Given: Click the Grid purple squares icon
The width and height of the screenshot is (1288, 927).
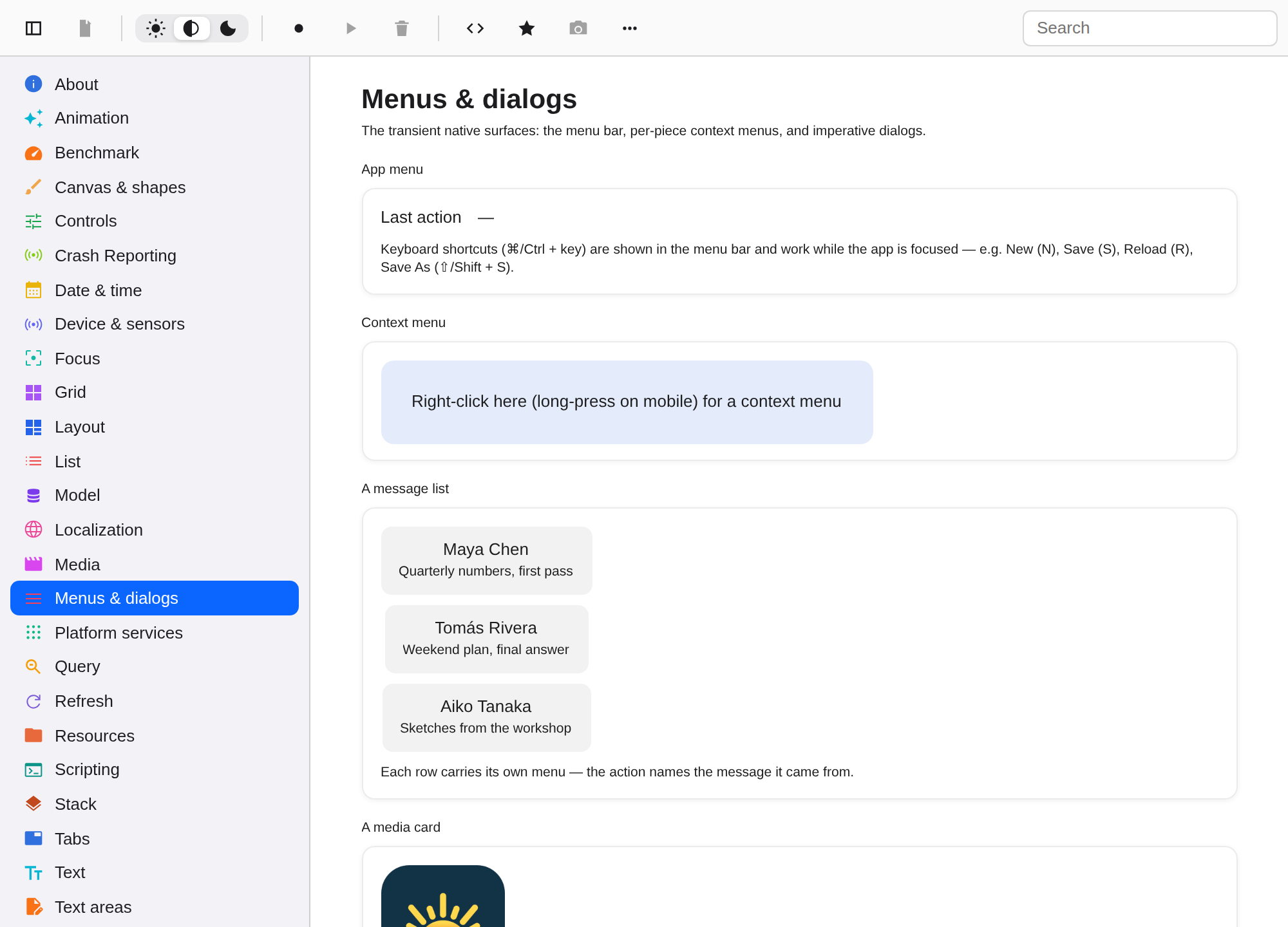Looking at the screenshot, I should [x=33, y=393].
